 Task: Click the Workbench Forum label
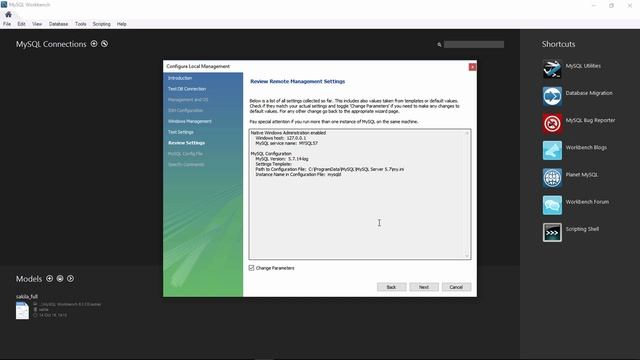point(587,202)
